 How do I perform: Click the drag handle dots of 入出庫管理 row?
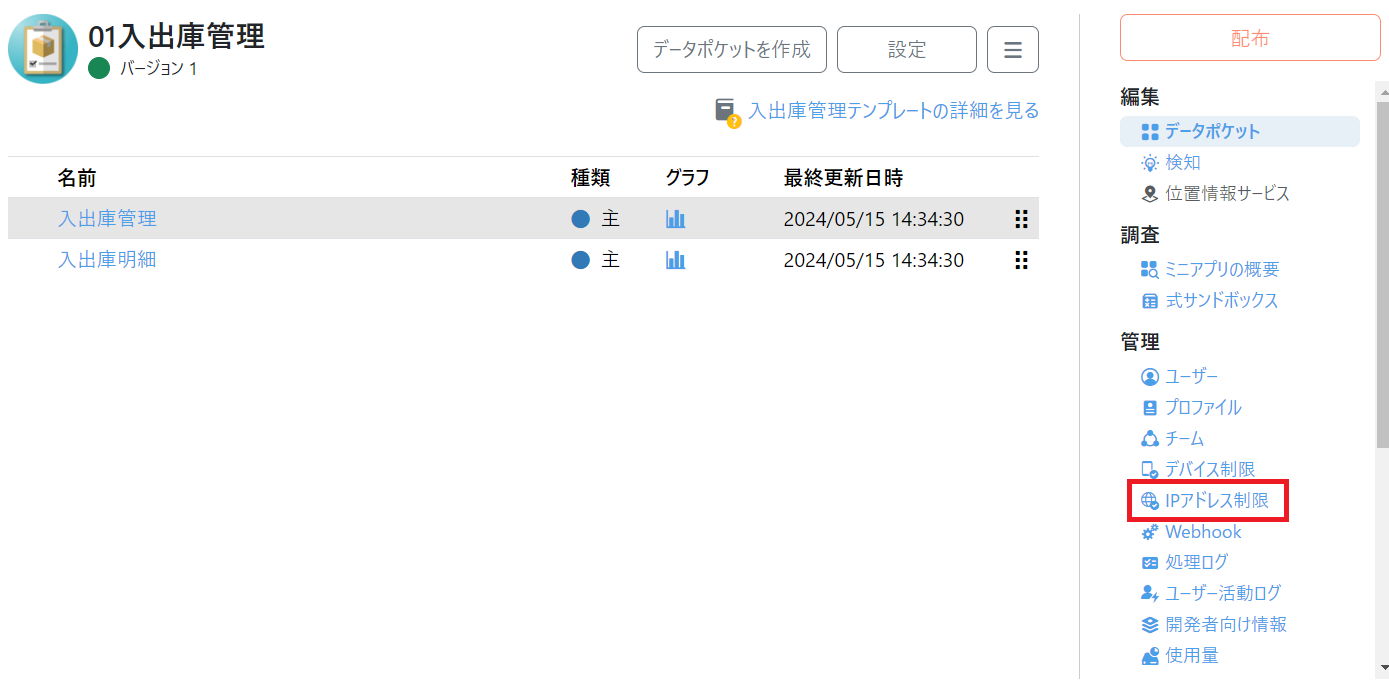tap(1021, 219)
